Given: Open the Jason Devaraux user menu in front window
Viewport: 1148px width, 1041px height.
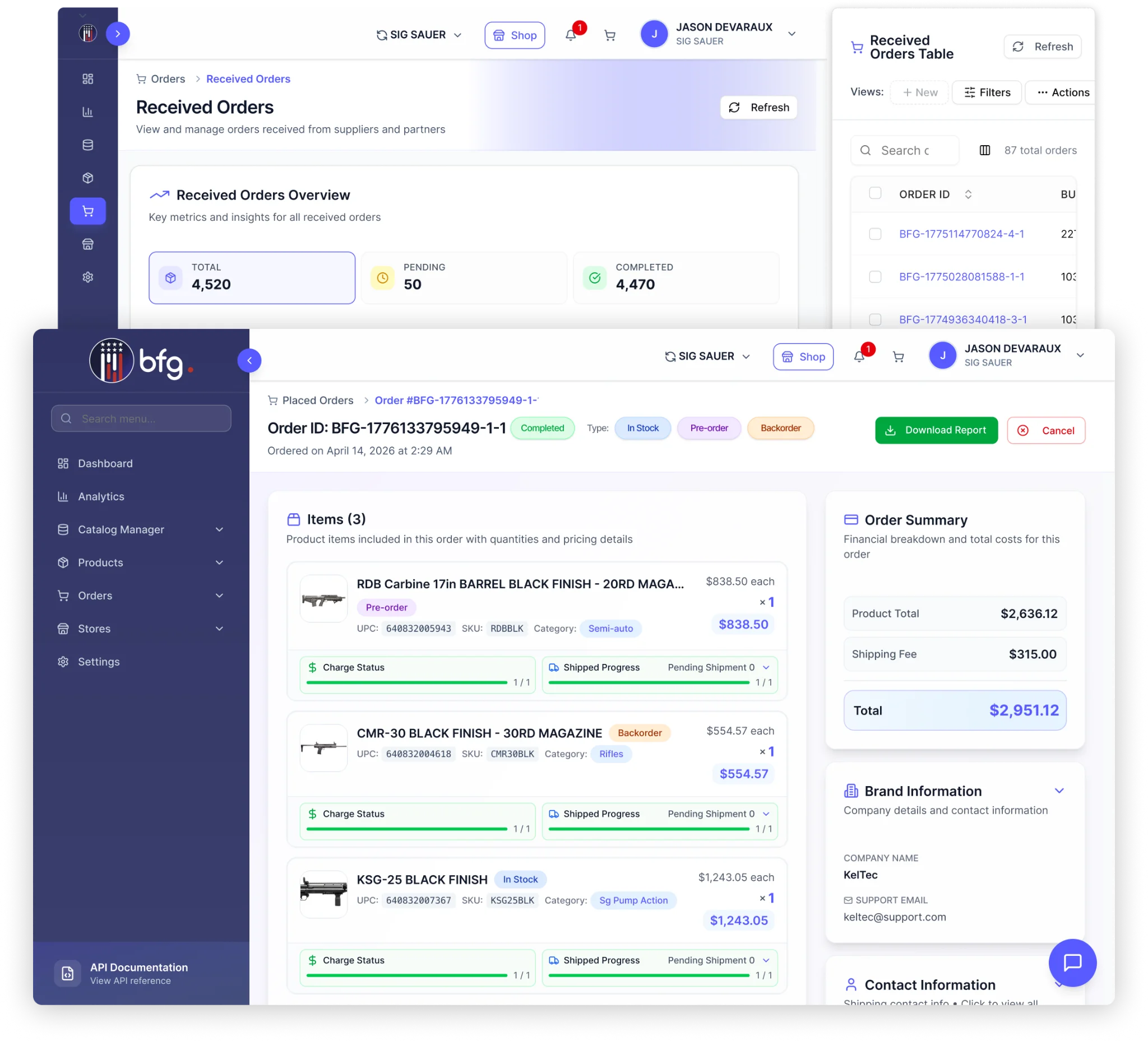Looking at the screenshot, I should click(1007, 356).
